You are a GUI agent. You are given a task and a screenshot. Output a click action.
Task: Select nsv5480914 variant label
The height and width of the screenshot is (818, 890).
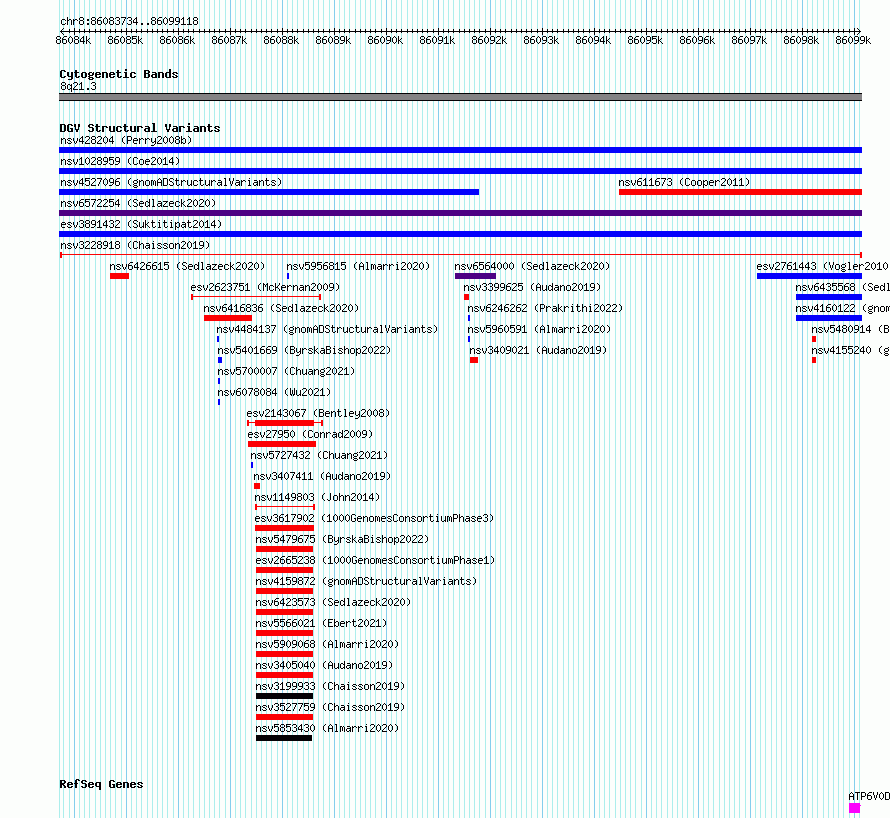(850, 329)
